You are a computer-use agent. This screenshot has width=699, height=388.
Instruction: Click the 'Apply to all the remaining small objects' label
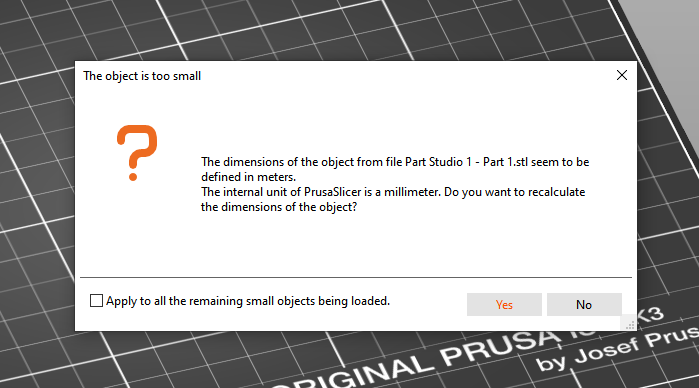(x=248, y=301)
